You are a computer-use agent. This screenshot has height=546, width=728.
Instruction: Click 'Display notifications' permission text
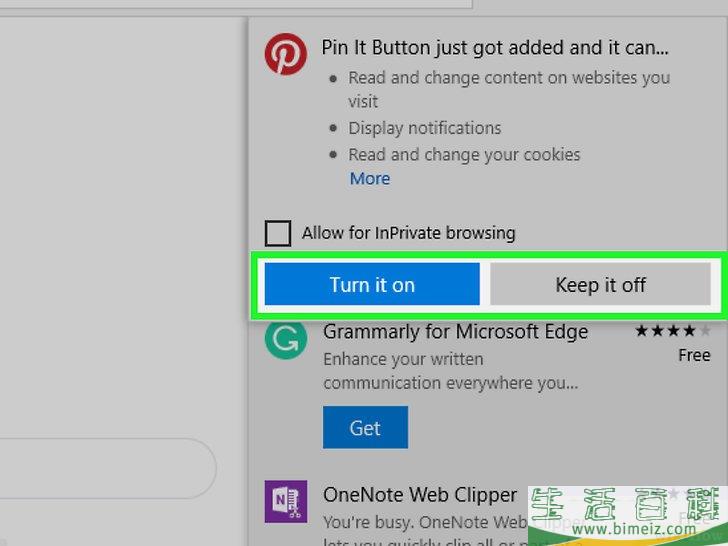click(425, 128)
